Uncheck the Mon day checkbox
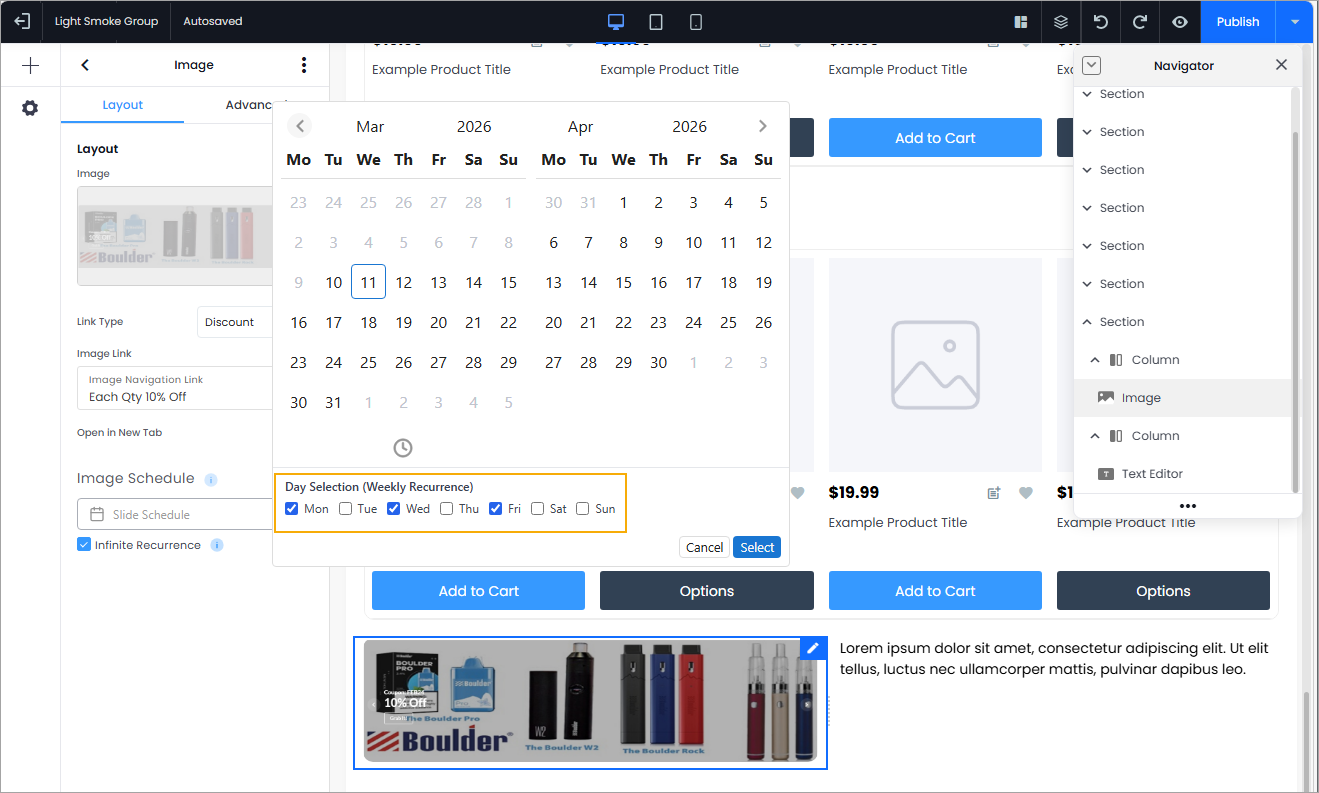 291,509
